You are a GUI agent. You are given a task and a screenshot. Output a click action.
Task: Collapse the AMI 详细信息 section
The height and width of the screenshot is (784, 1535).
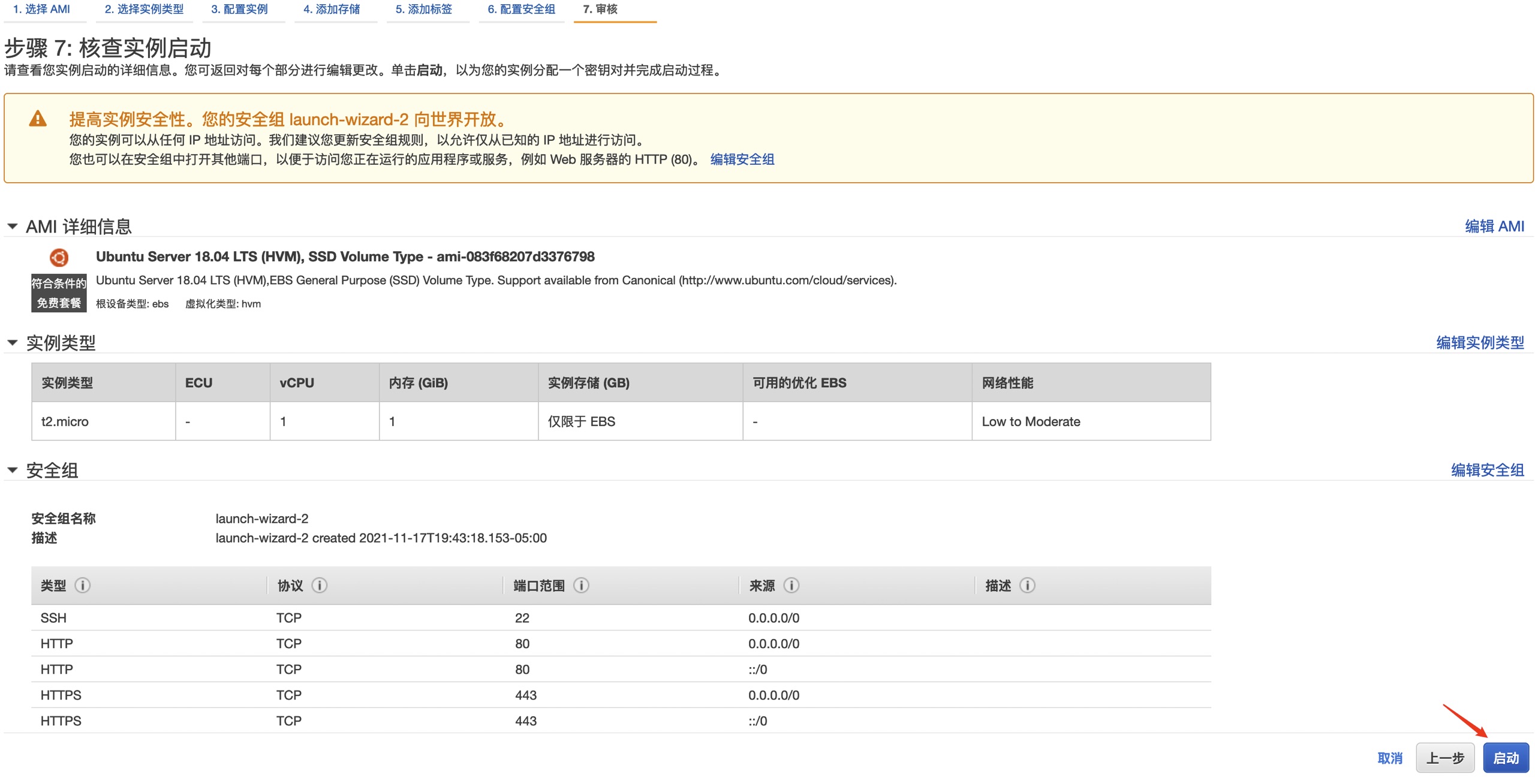13,227
